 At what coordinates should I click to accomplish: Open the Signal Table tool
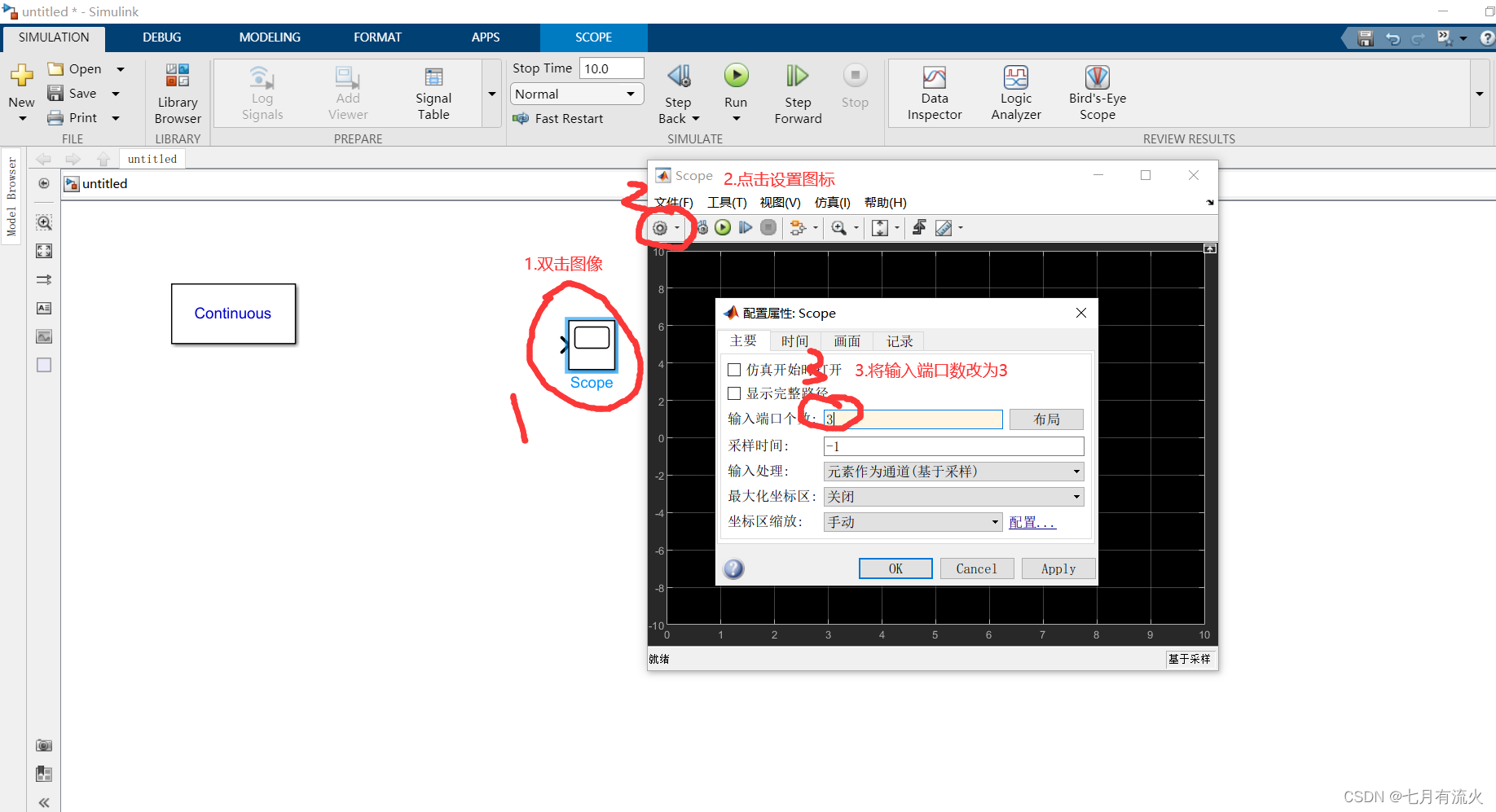[x=433, y=94]
